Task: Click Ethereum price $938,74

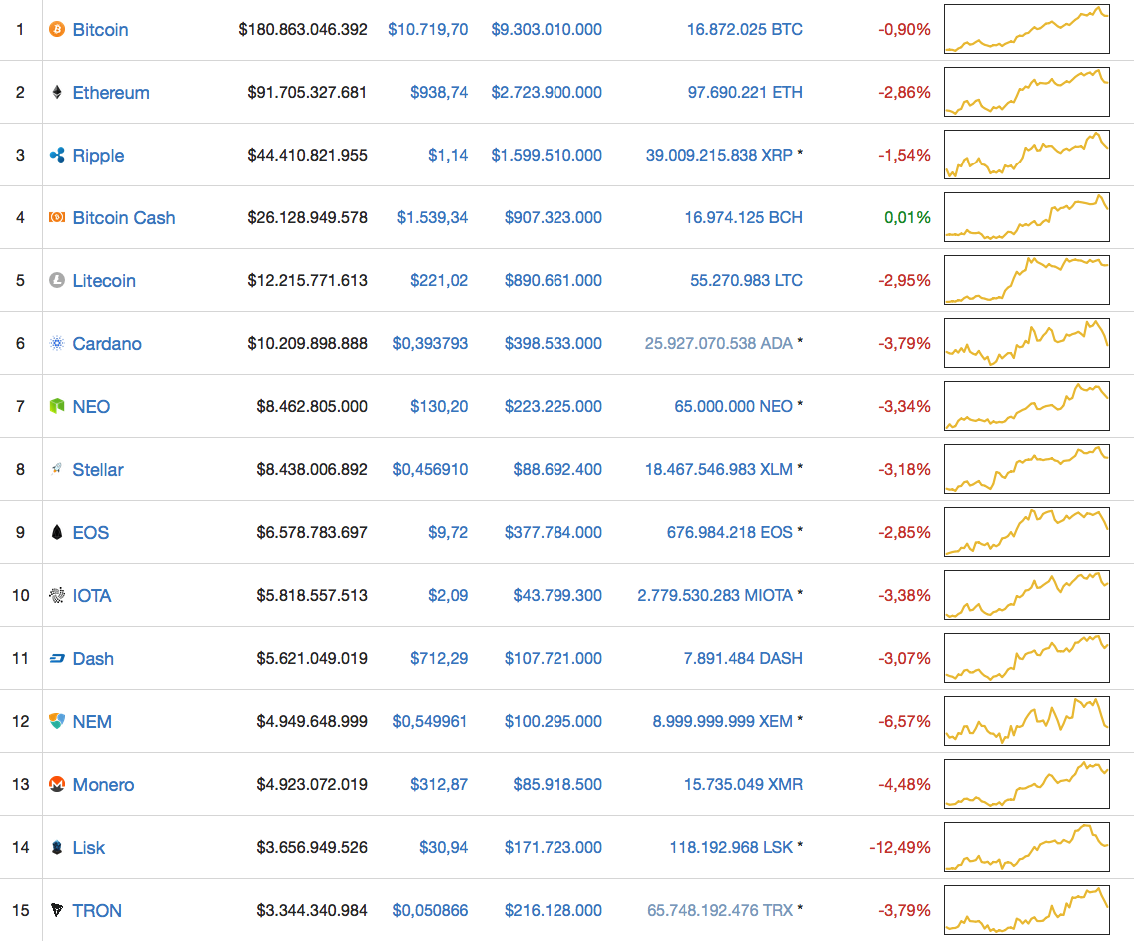Action: click(439, 93)
